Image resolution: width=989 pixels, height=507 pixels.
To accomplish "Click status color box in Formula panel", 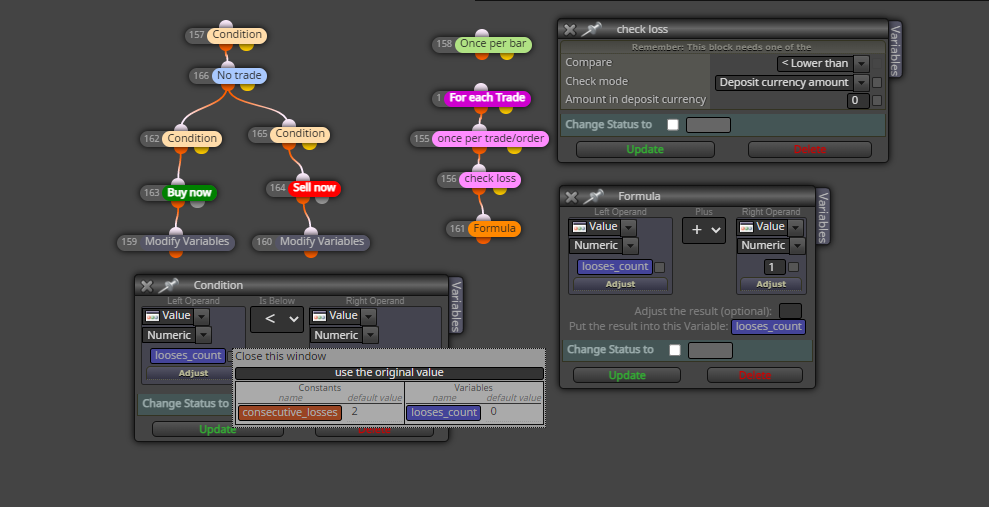I will pyautogui.click(x=710, y=350).
